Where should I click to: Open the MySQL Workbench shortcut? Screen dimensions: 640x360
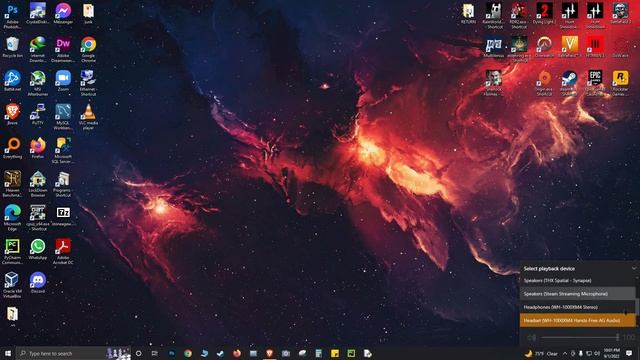pos(63,117)
